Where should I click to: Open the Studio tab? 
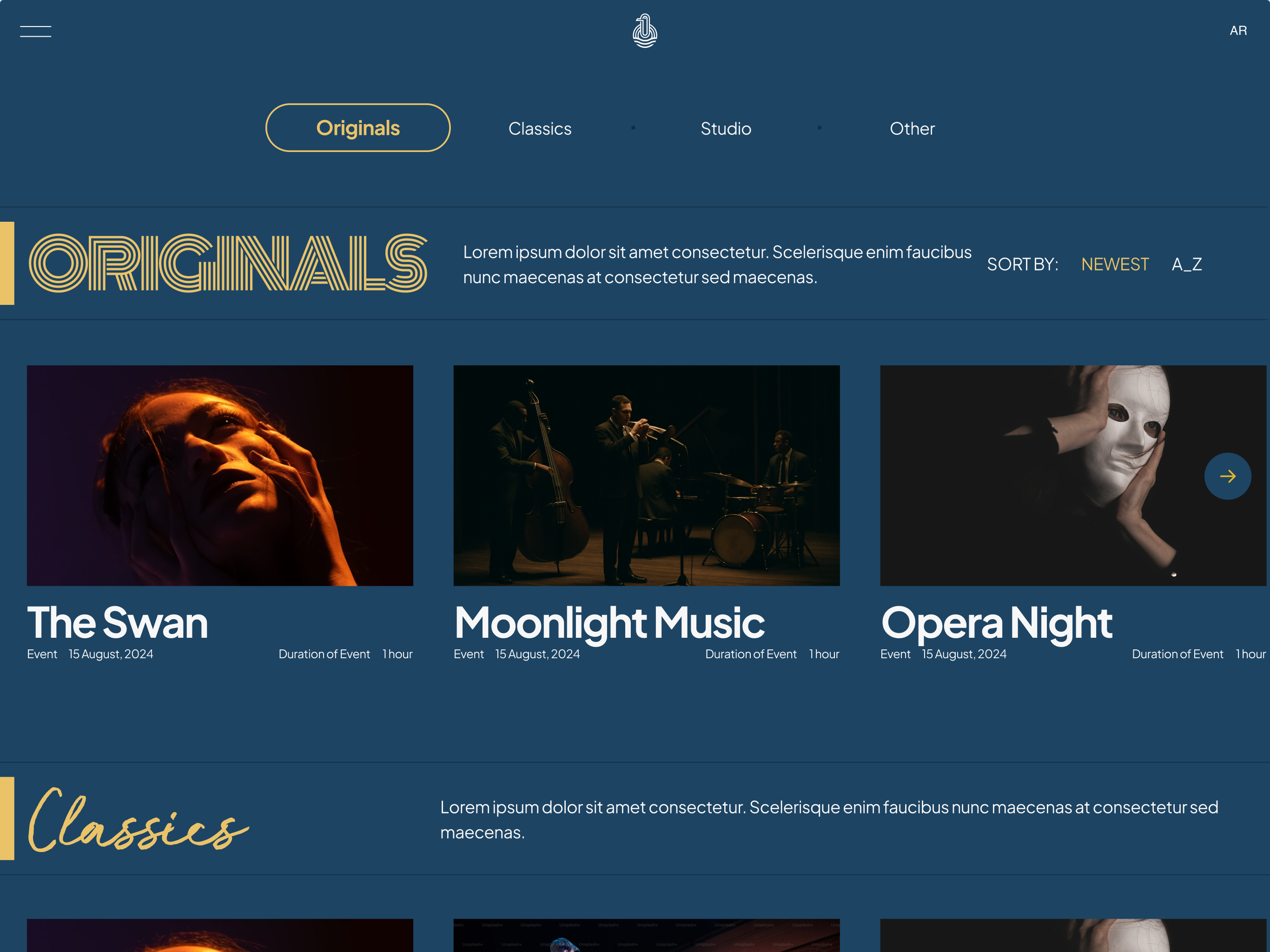tap(726, 129)
